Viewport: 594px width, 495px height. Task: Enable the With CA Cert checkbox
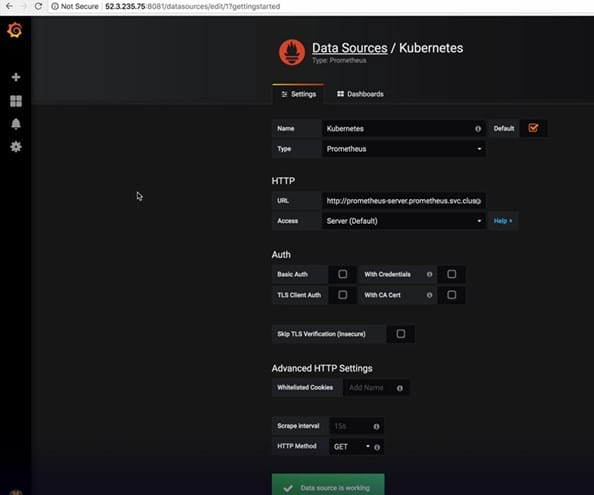pos(452,295)
